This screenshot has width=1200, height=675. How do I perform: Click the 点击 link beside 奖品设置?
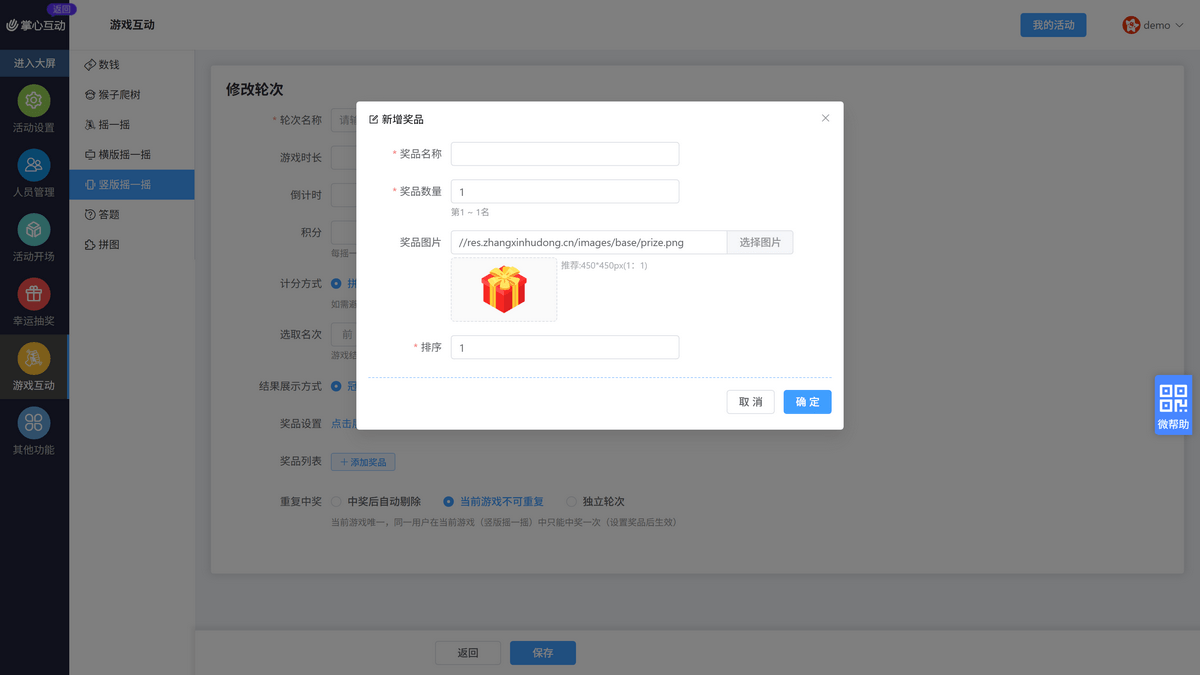pyautogui.click(x=342, y=424)
